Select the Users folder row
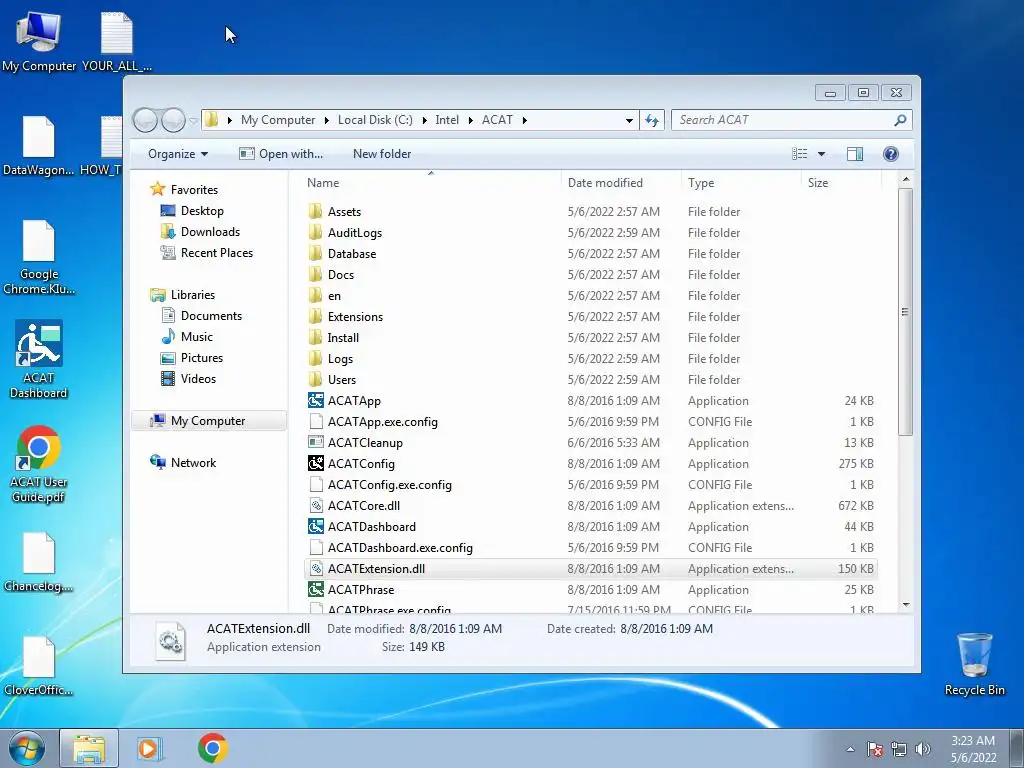This screenshot has height=768, width=1024. coord(590,379)
